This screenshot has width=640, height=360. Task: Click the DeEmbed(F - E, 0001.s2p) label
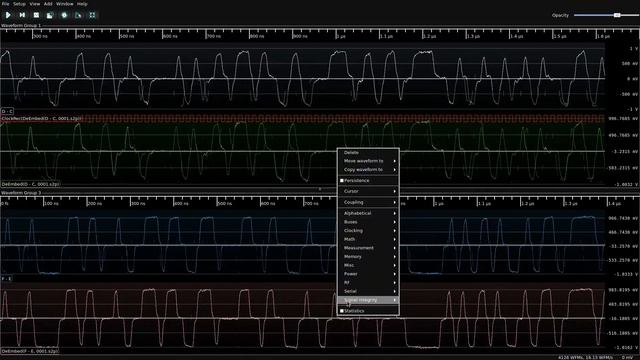point(30,351)
